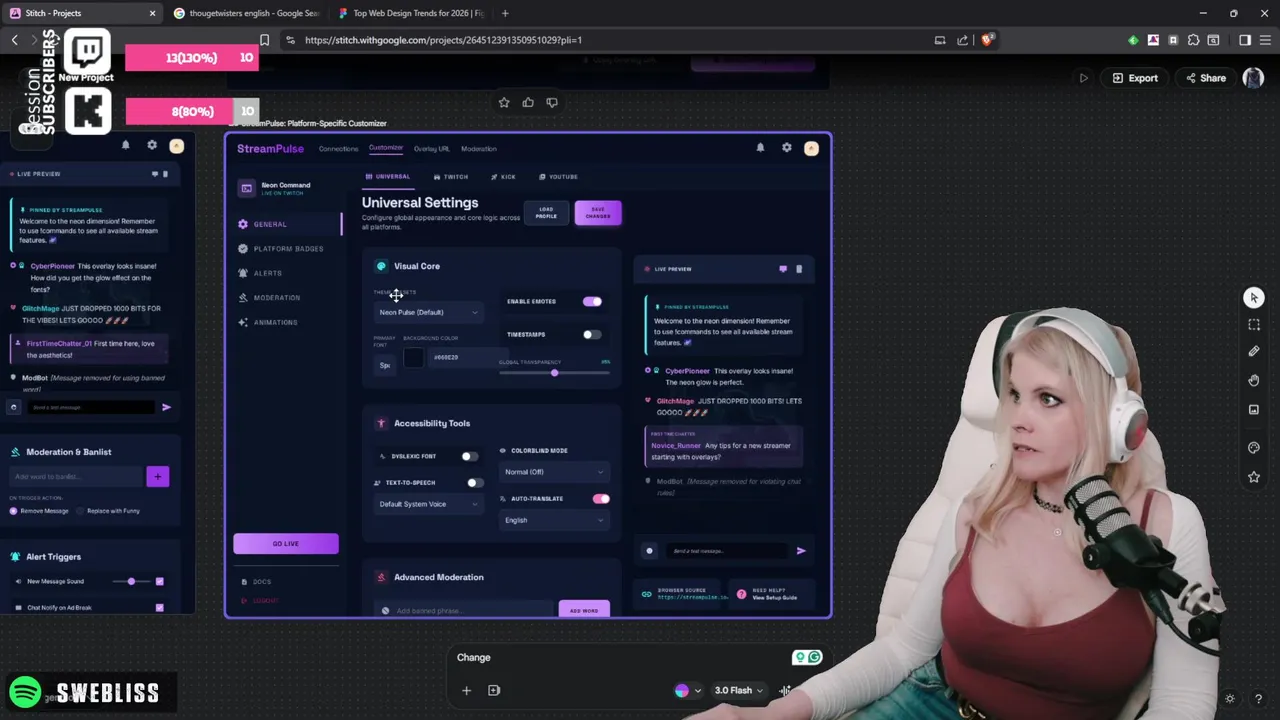Image resolution: width=1280 pixels, height=720 pixels.
Task: Expand English language dropdown
Action: pyautogui.click(x=554, y=520)
